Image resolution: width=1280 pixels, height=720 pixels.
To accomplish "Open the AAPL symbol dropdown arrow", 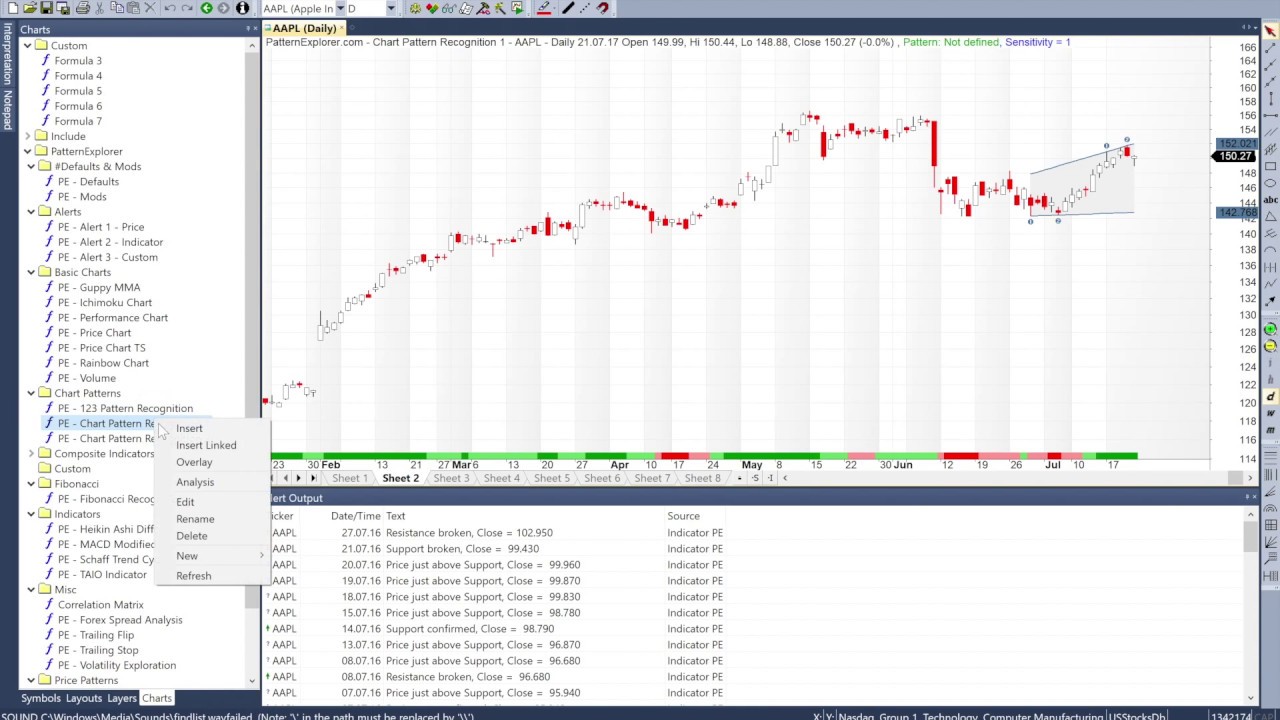I will coord(340,9).
